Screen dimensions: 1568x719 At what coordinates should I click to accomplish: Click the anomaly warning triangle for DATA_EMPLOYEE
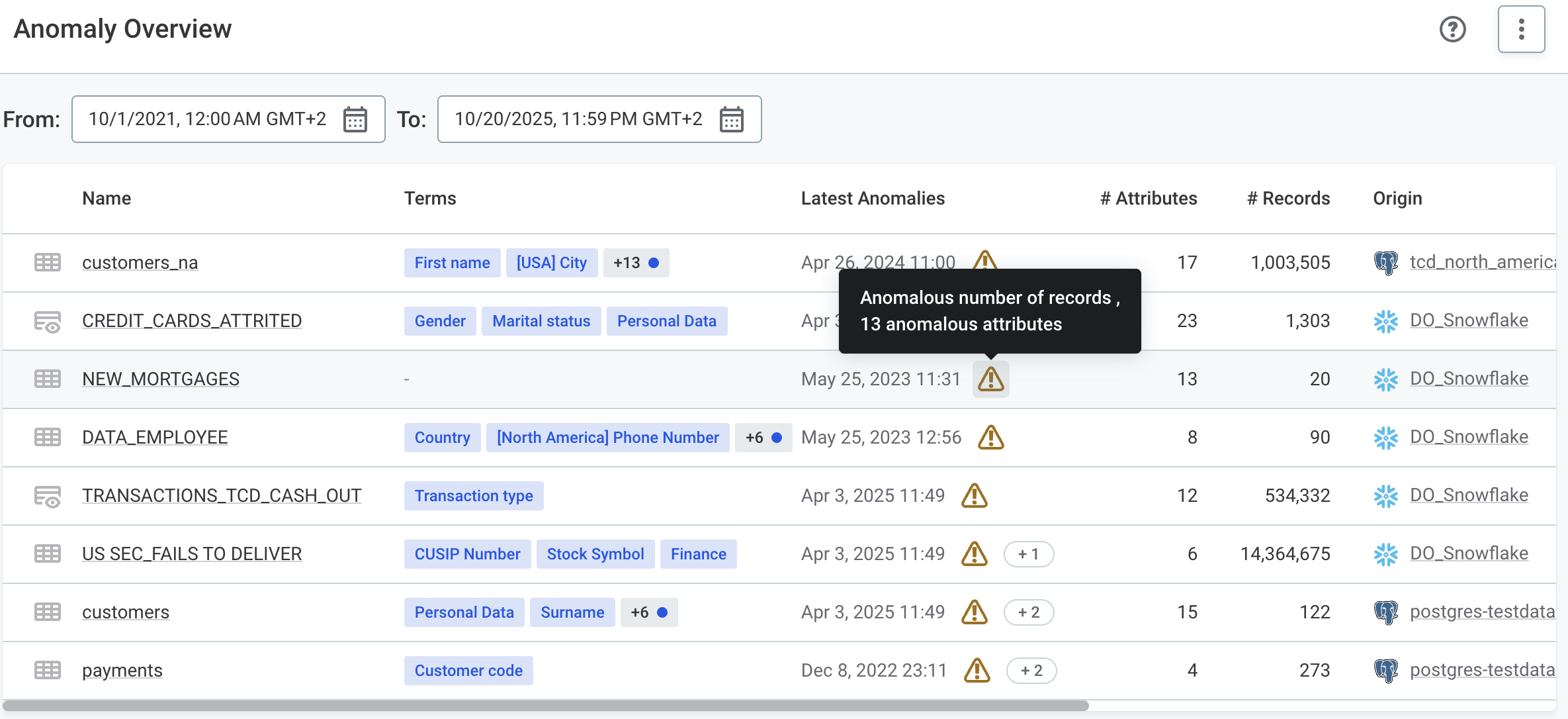pyautogui.click(x=991, y=437)
